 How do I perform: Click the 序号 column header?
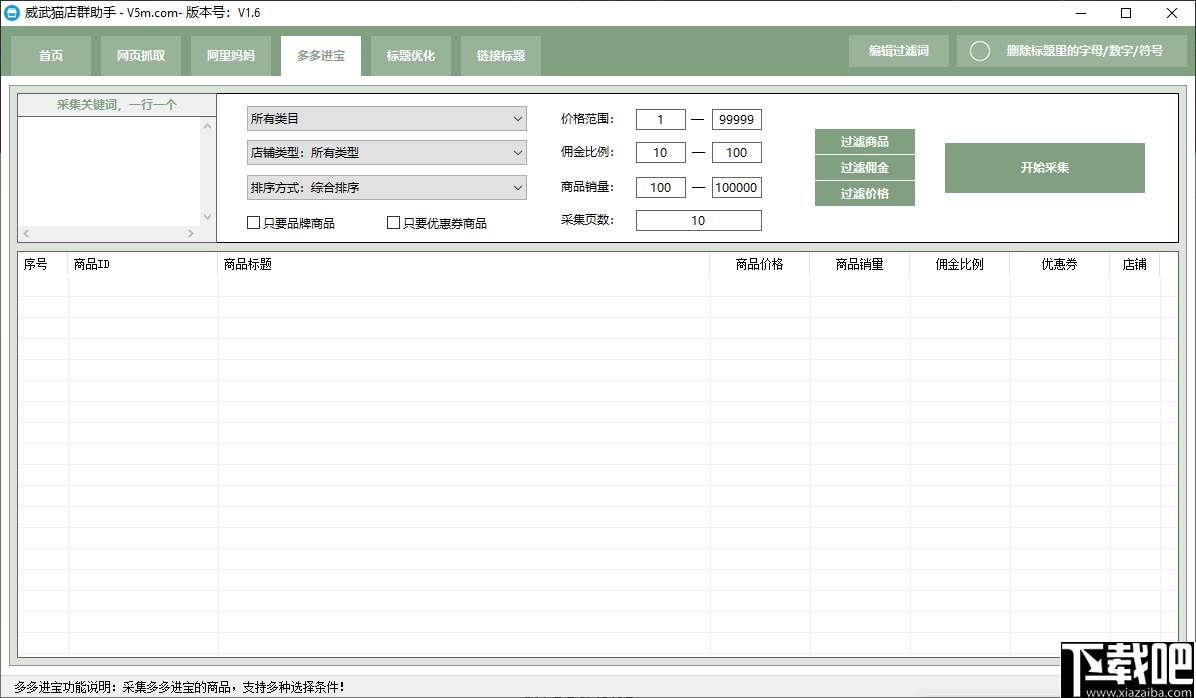coord(43,265)
